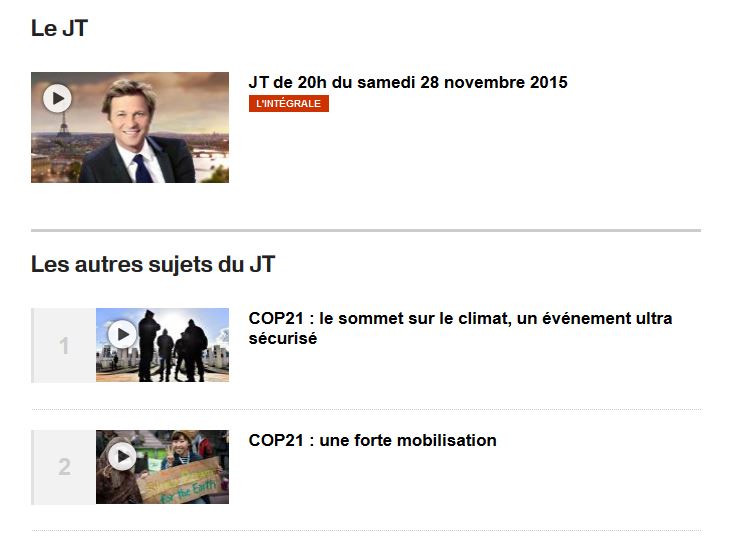Click the word 'sécurisé' in the first headline
730x543 pixels.
point(283,339)
